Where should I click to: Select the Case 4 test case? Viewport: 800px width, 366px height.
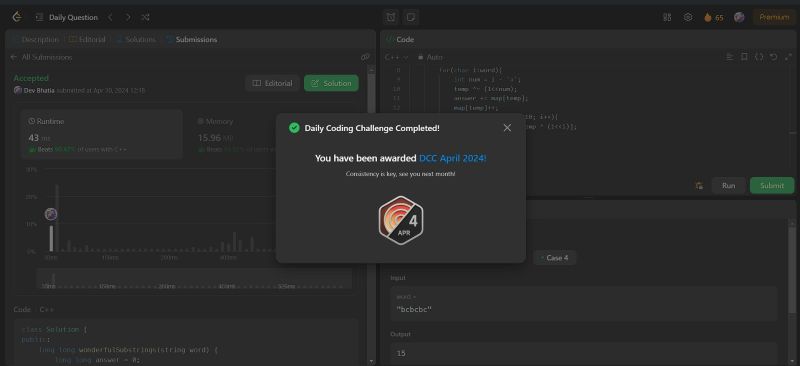point(555,258)
